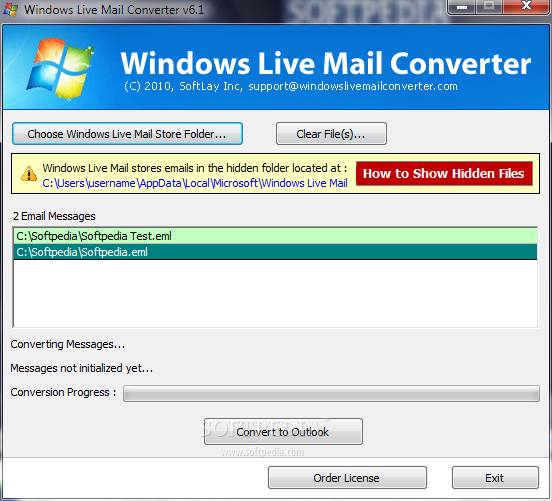Click the Windows flag logo in banner
Image resolution: width=552 pixels, height=501 pixels.
(x=60, y=69)
